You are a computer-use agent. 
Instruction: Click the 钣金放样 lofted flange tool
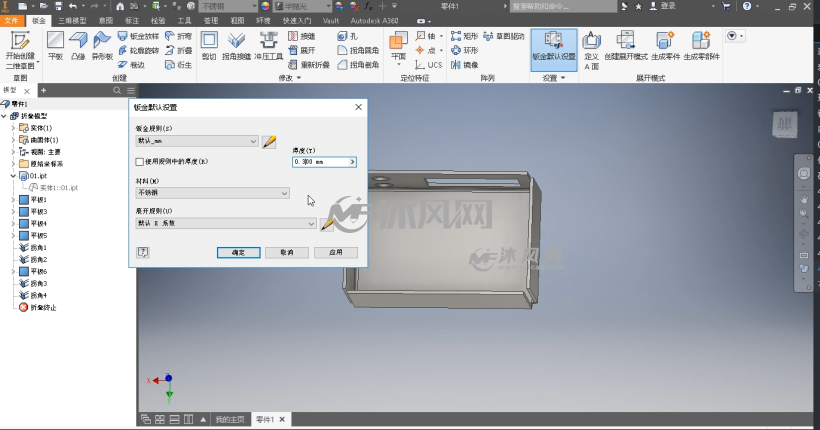[138, 36]
